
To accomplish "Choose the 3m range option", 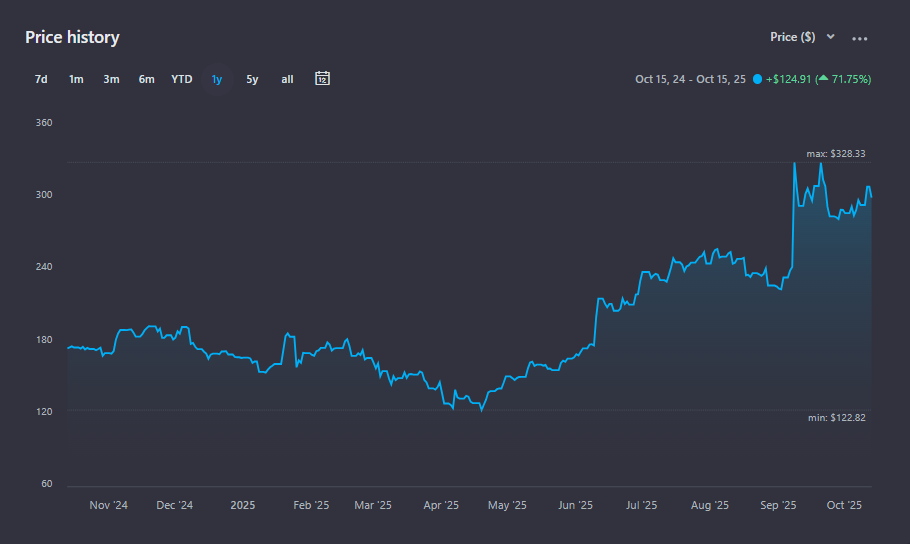I will coord(111,79).
